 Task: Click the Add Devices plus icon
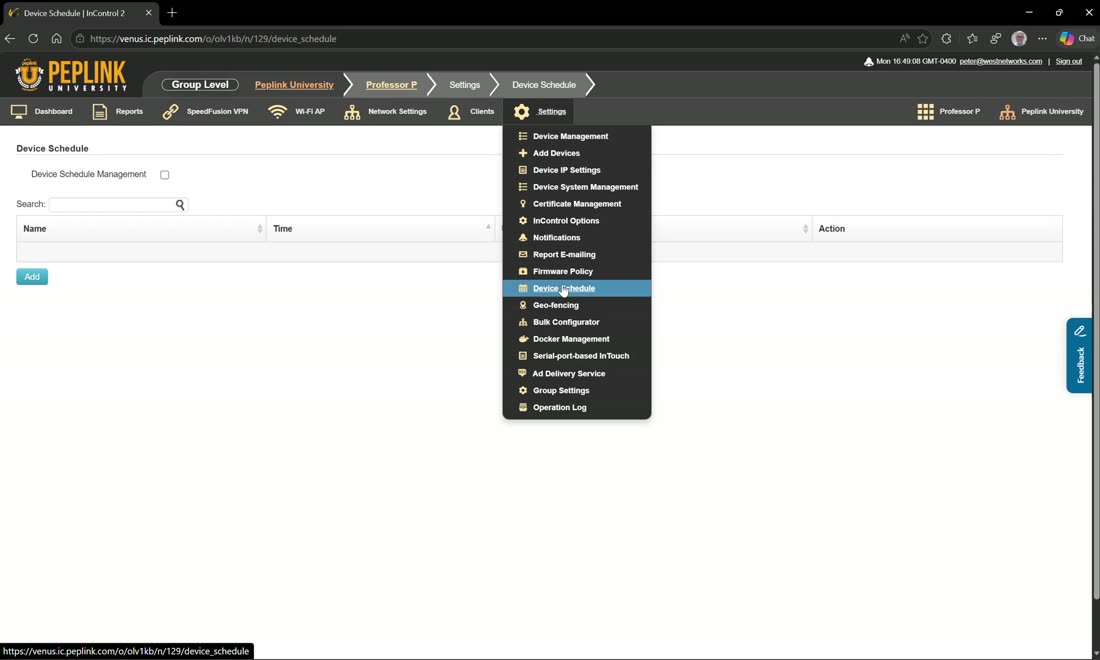pos(523,153)
